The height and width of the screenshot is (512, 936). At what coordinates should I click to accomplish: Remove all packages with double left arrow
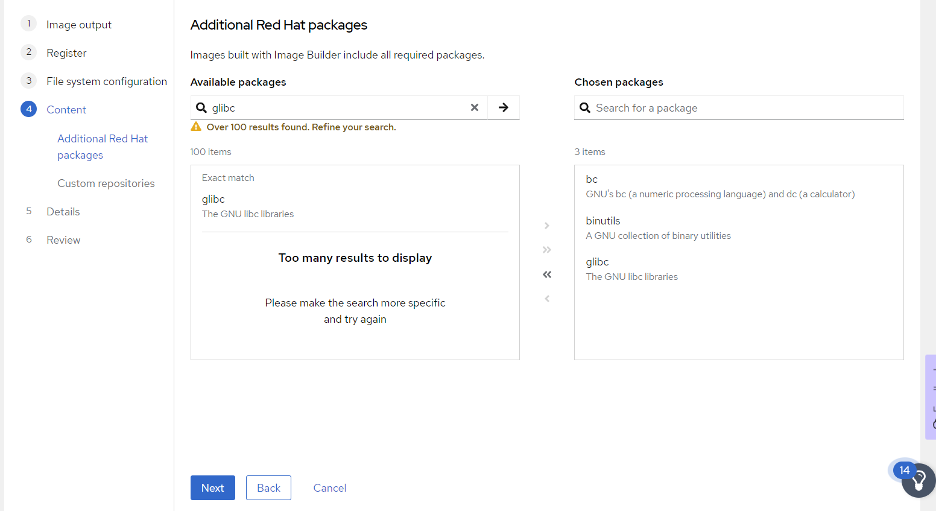click(547, 274)
